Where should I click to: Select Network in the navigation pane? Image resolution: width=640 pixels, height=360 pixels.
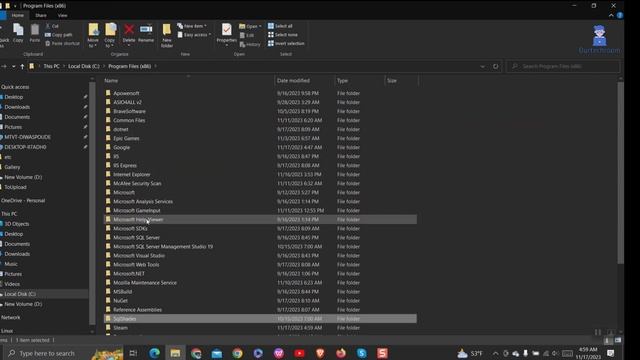[11, 317]
